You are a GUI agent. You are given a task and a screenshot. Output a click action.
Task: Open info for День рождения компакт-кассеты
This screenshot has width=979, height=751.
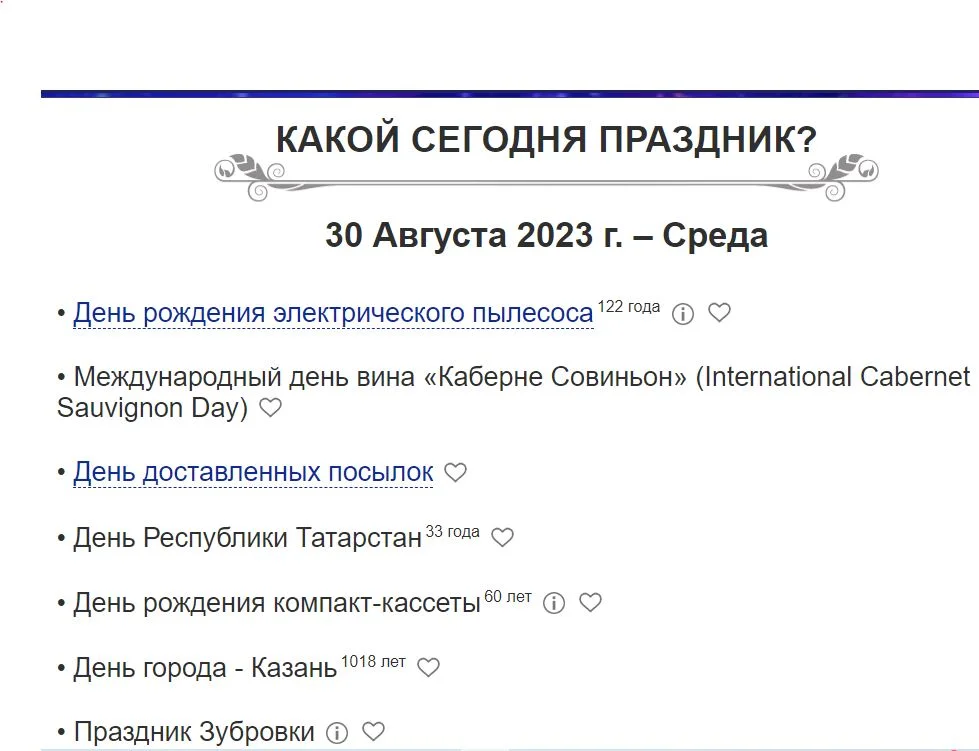point(553,603)
